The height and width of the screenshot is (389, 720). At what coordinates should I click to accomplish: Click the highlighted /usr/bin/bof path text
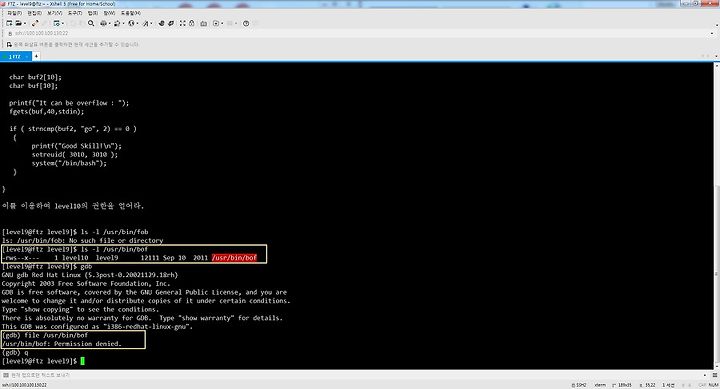[x=234, y=258]
